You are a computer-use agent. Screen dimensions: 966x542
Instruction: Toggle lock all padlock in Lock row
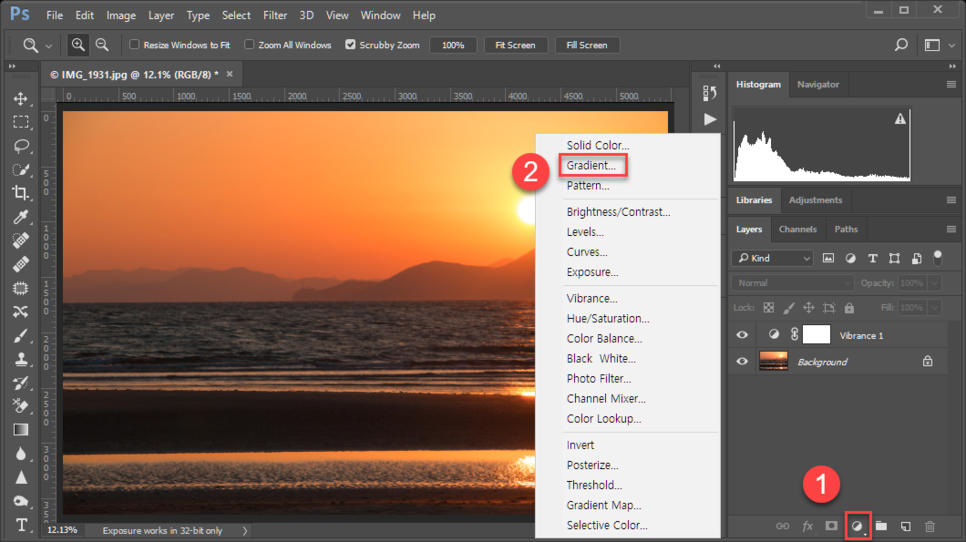[x=849, y=307]
